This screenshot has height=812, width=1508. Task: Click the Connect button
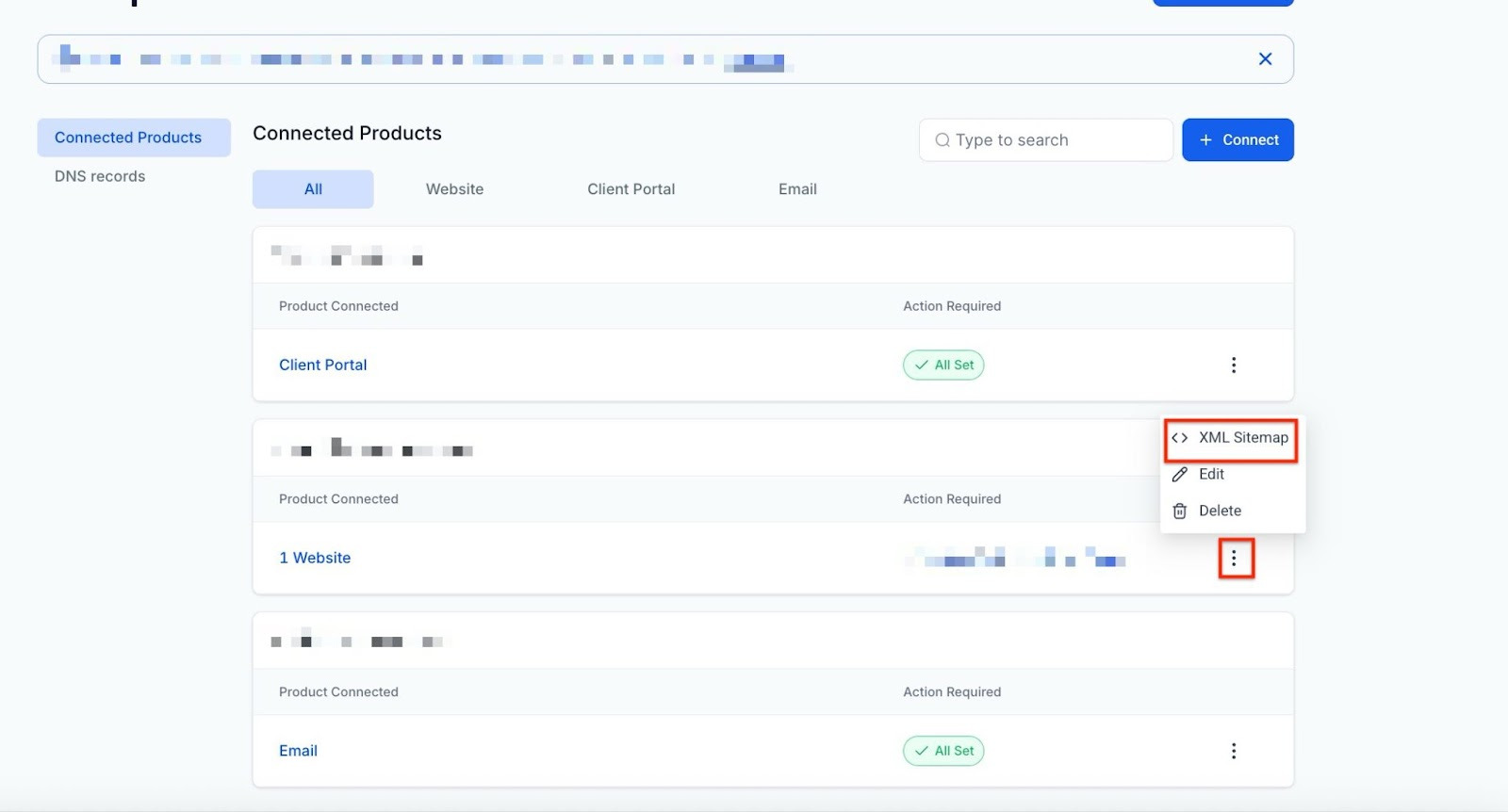point(1238,139)
